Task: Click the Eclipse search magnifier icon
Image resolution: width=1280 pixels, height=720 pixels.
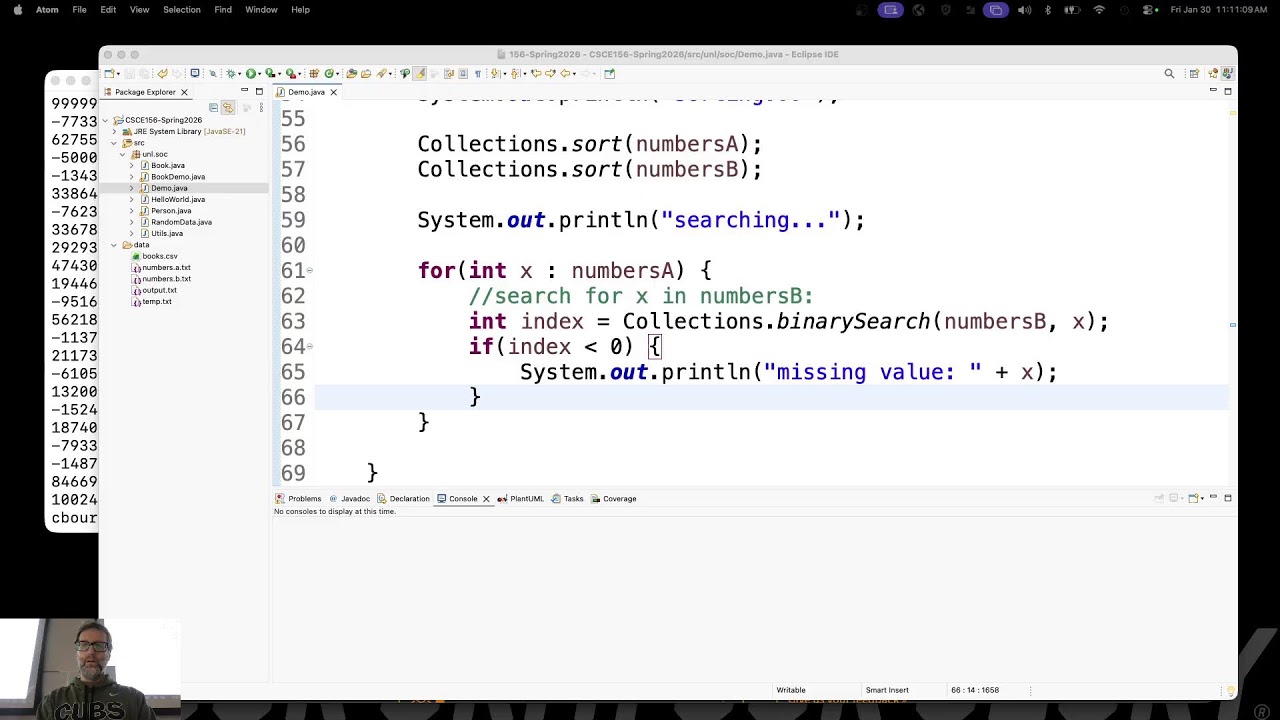Action: pyautogui.click(x=1169, y=73)
